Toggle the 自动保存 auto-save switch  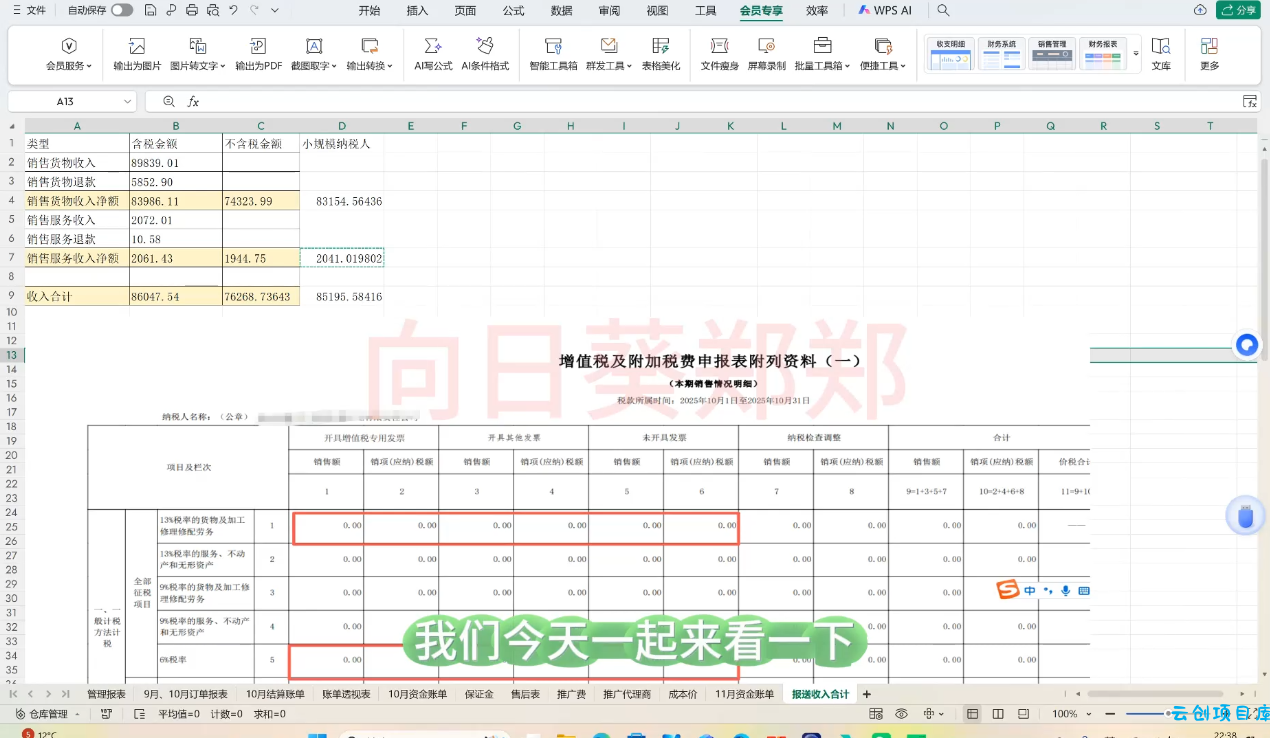(x=121, y=10)
